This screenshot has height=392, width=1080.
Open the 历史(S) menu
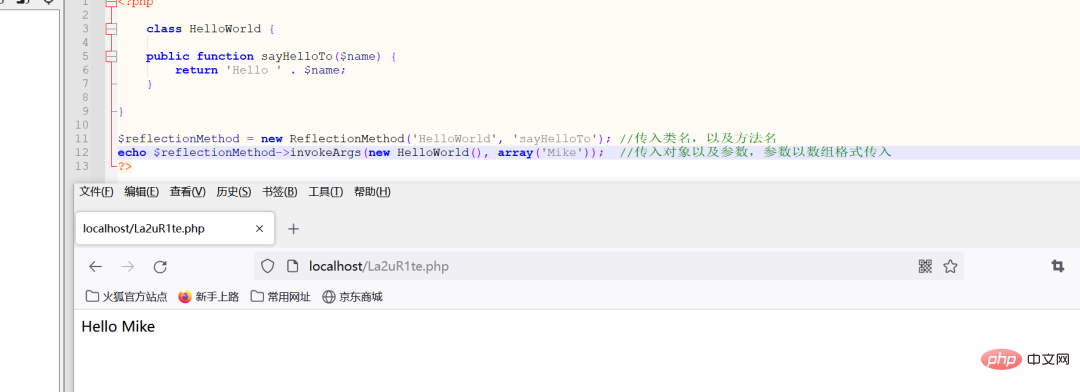234,192
